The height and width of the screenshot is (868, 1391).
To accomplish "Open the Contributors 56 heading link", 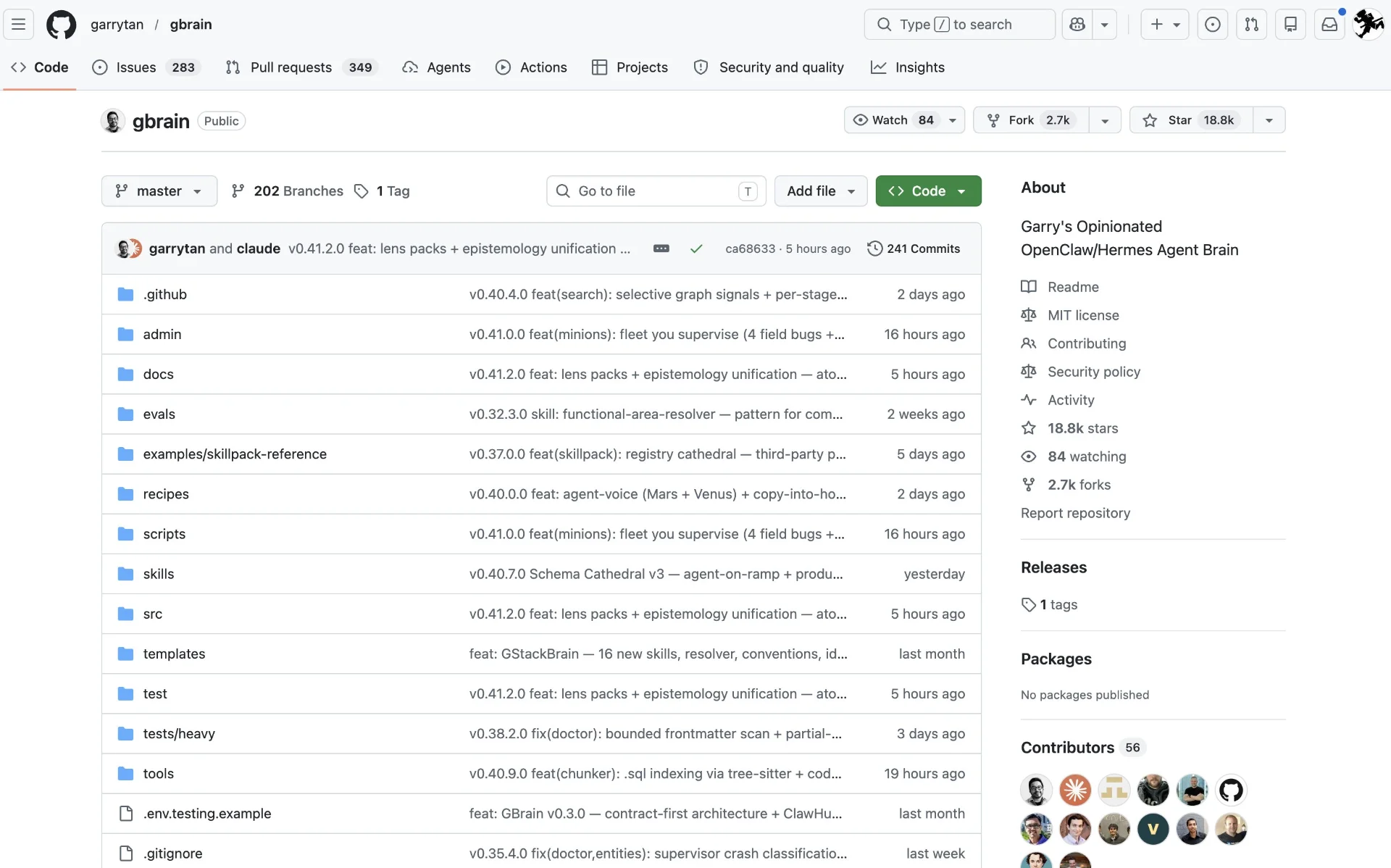I will (x=1082, y=747).
